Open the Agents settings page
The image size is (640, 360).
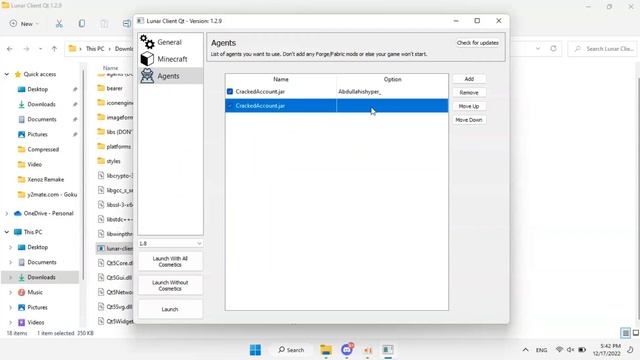pyautogui.click(x=170, y=76)
